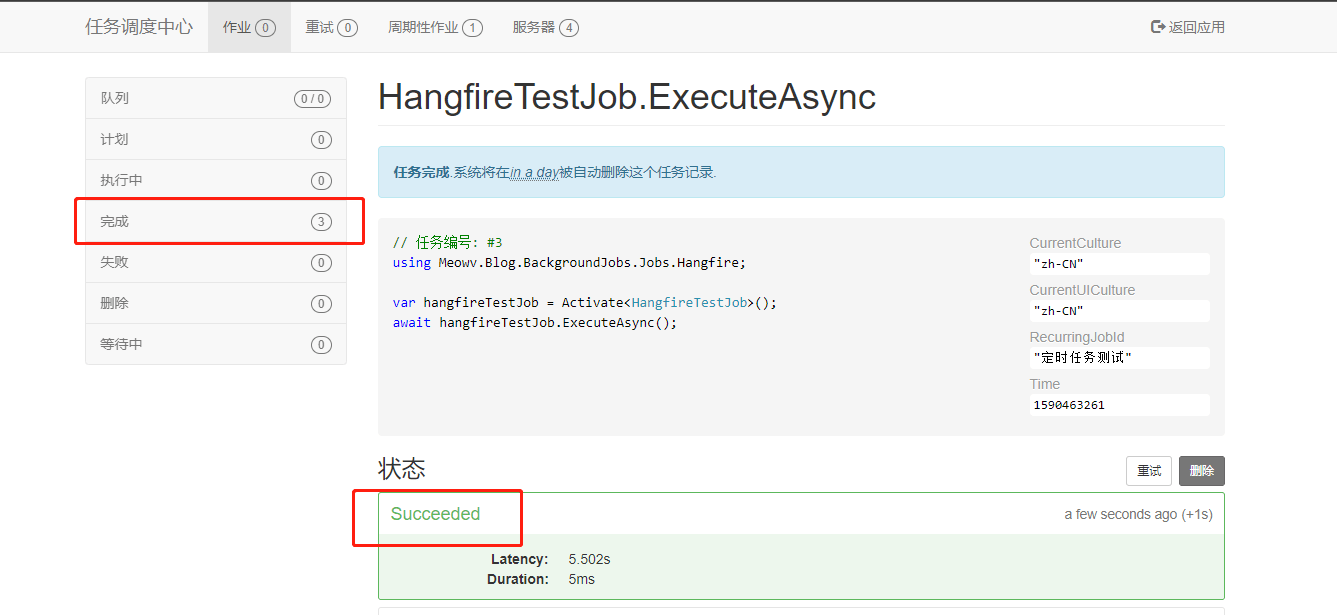Click the HangfireTestJob class link in code

(x=689, y=302)
